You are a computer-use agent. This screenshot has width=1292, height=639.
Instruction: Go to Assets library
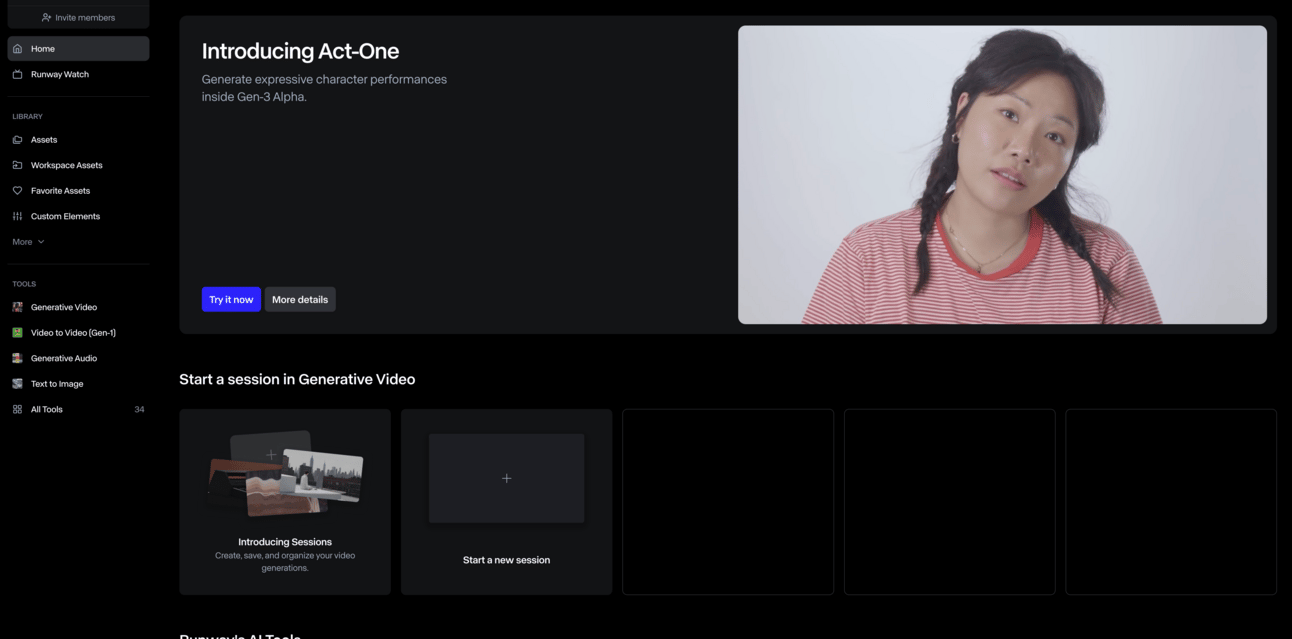pos(78,140)
